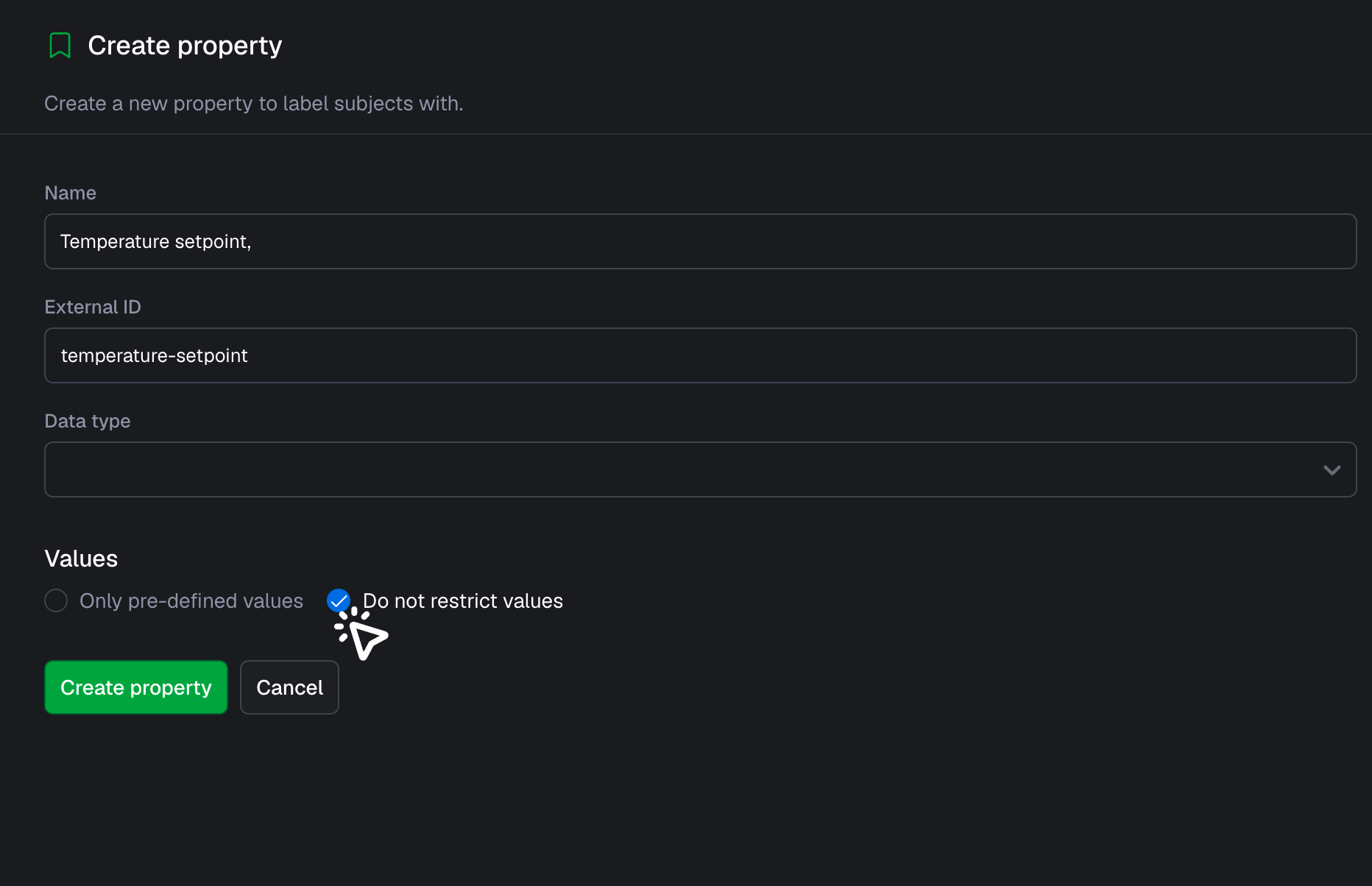Screen dimensions: 1372x886
Task: Click the 'Only pre-defined values' label text
Action: coord(191,601)
